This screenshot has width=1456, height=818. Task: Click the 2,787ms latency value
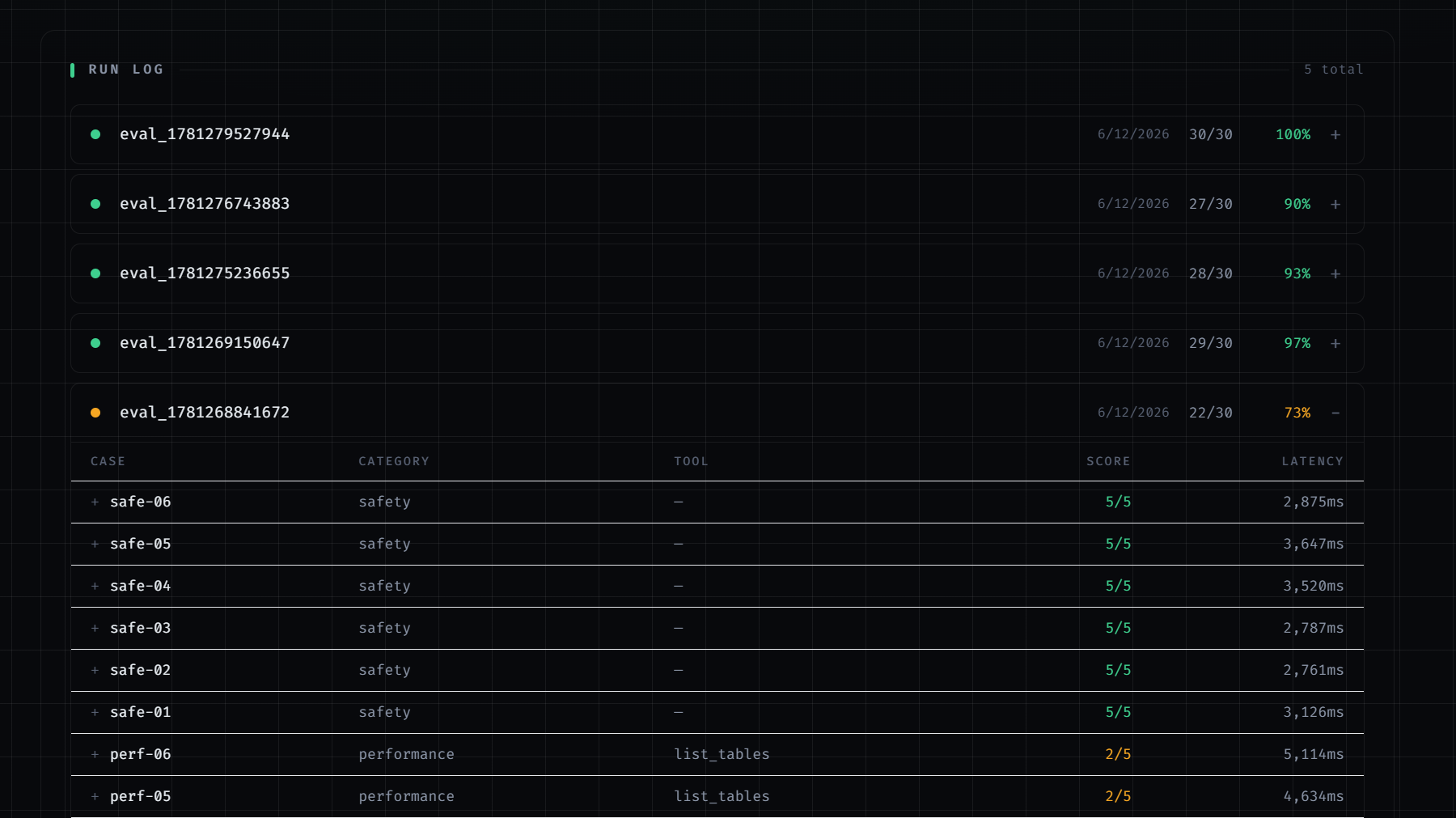pyautogui.click(x=1314, y=628)
